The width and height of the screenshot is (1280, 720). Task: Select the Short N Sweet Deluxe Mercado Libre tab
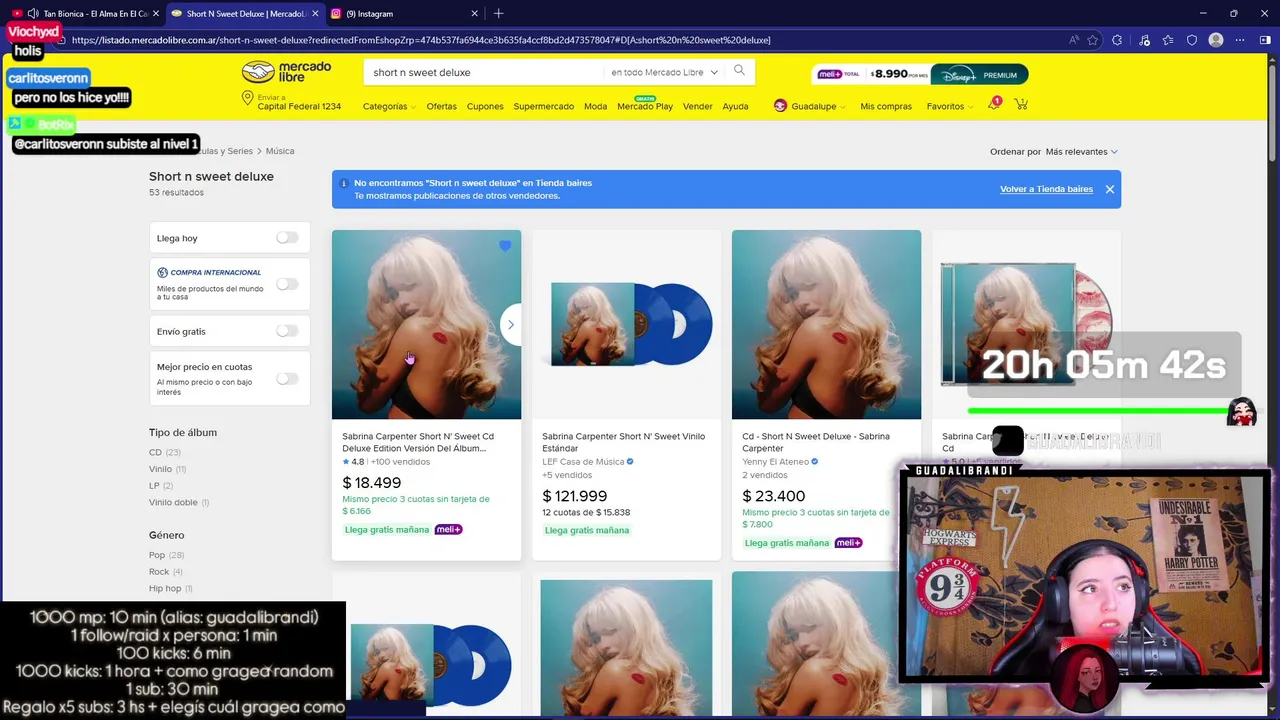pos(245,14)
